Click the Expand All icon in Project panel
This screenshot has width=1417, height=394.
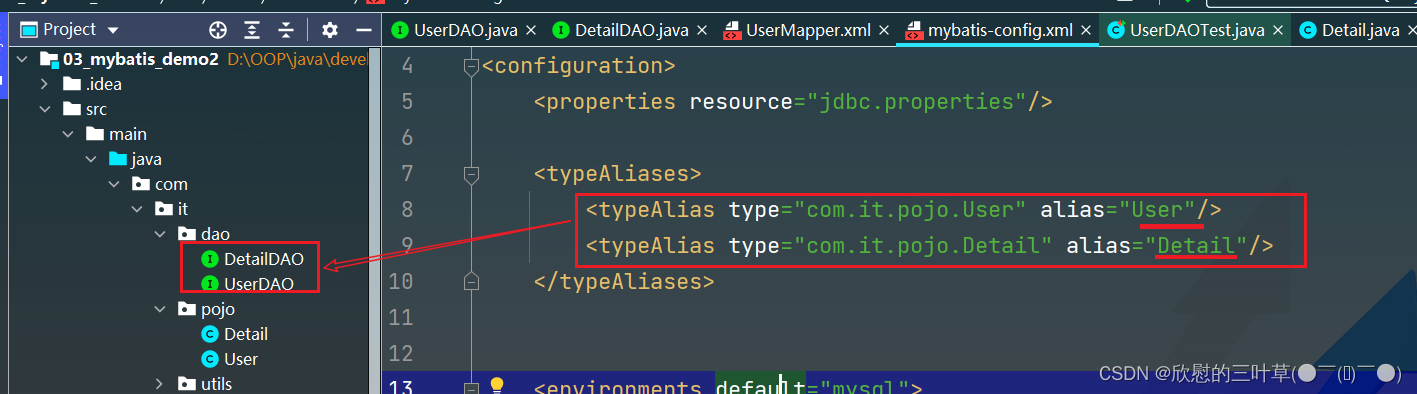point(253,30)
